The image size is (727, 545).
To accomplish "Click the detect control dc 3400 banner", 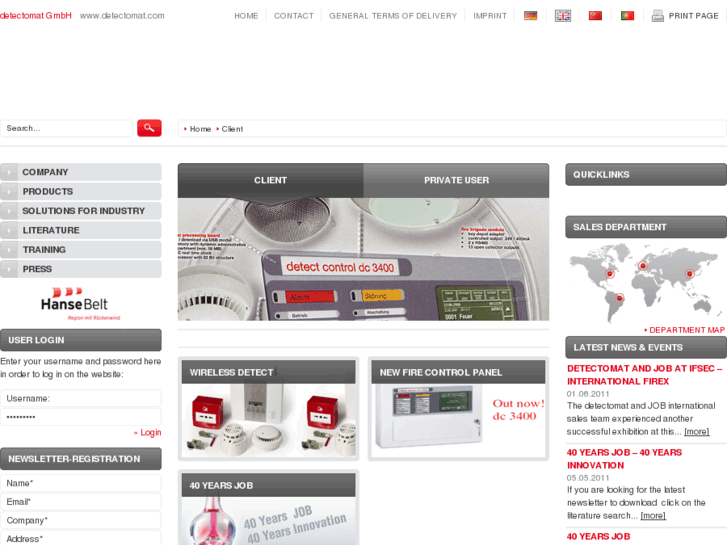I will 363,259.
